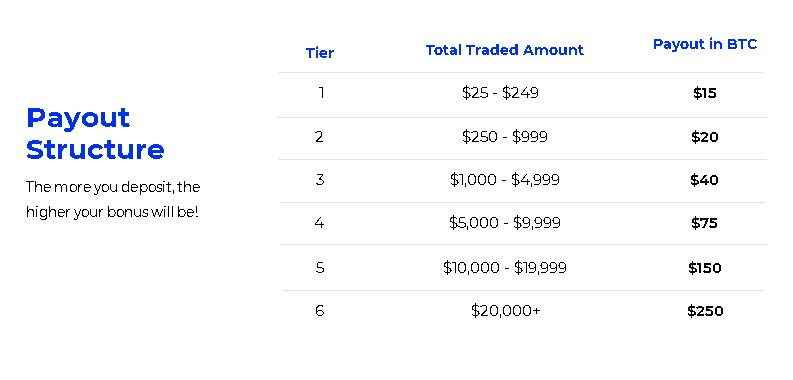Click the $75 payout amount
This screenshot has width=793, height=380.
(704, 223)
